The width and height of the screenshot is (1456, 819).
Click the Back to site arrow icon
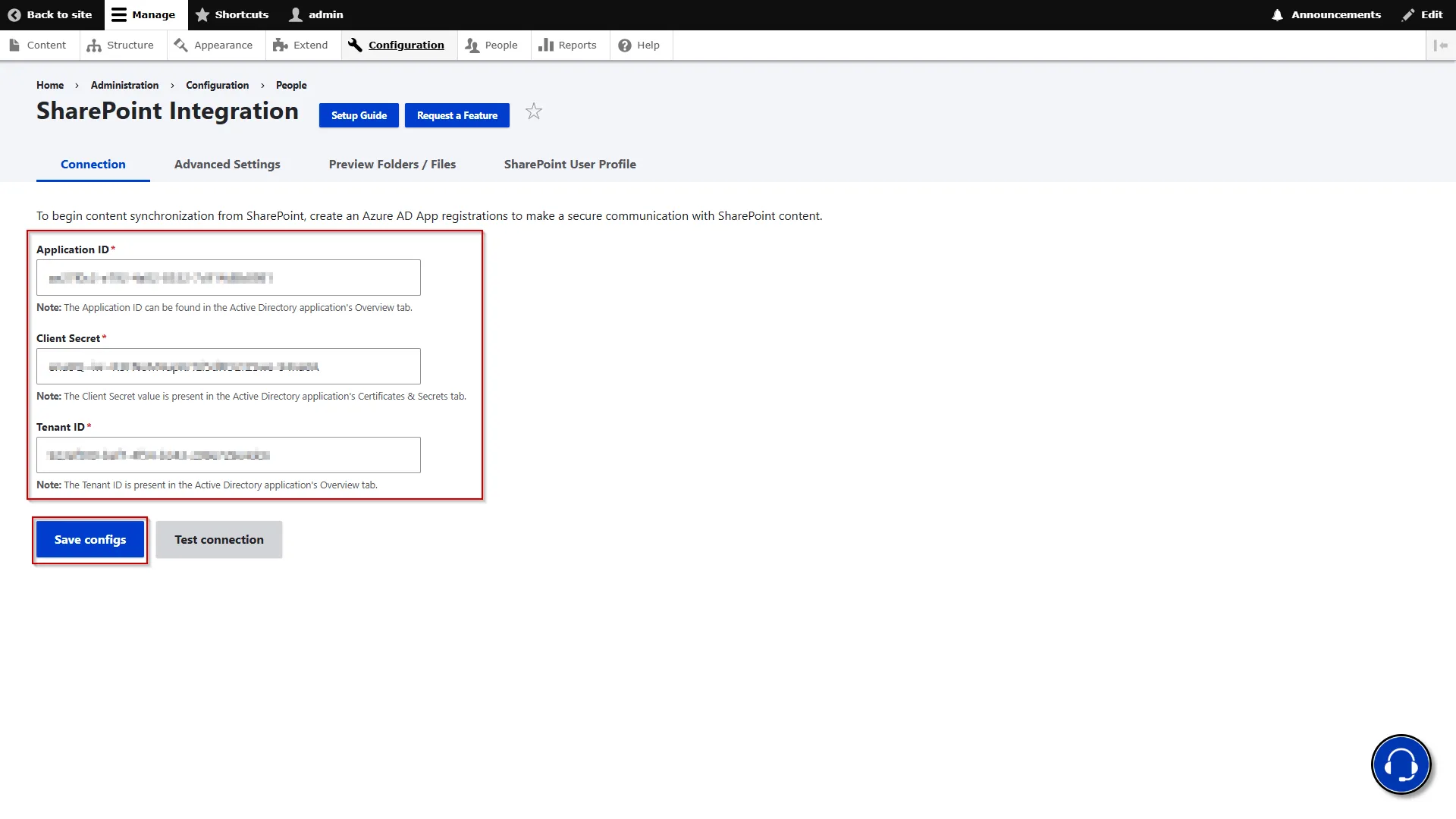(x=14, y=14)
